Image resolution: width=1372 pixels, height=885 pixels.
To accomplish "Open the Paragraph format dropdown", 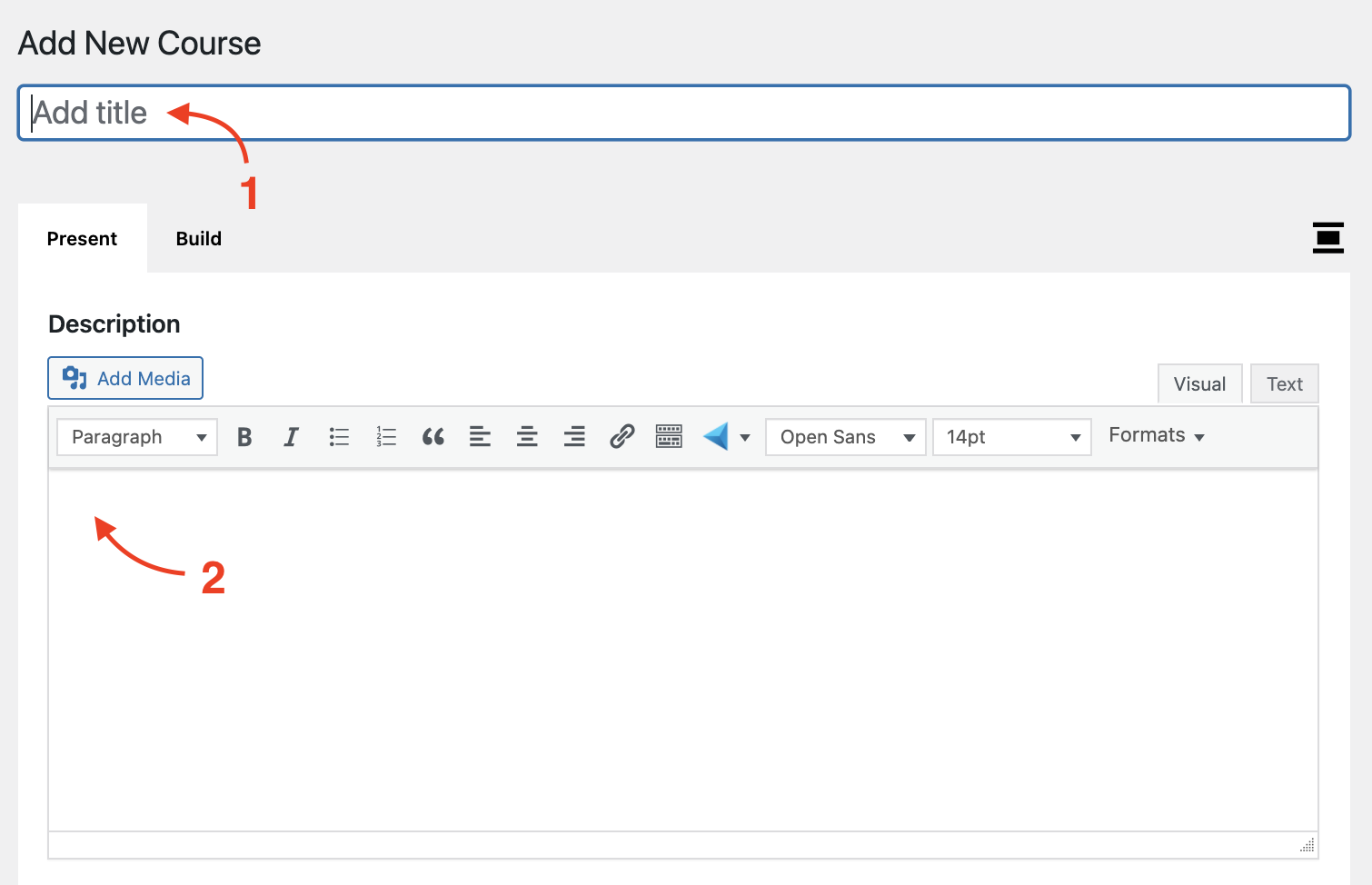I will coord(137,437).
